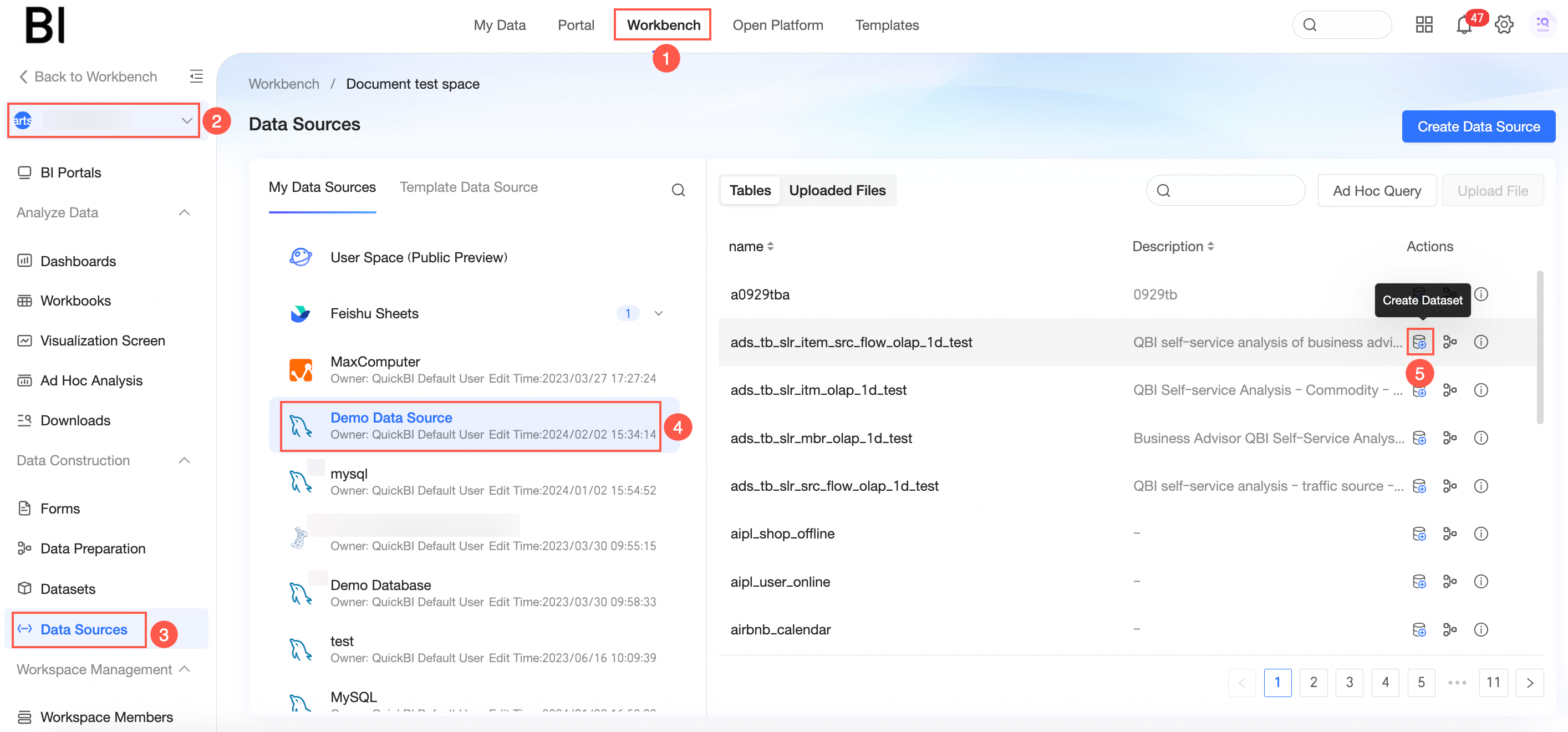The height and width of the screenshot is (732, 1568).
Task: Create dataset for aipl_shop_offline
Action: [1419, 533]
